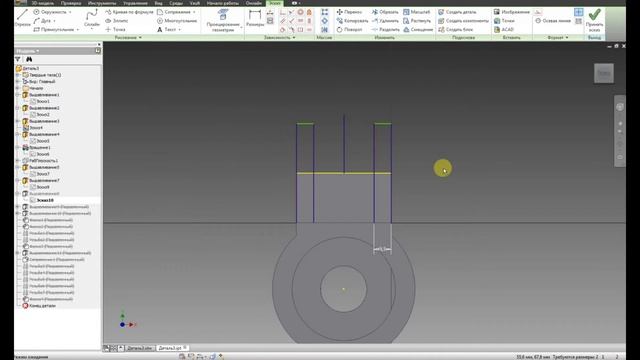
Task: Open the Вид ribbon tab
Action: tap(158, 3)
